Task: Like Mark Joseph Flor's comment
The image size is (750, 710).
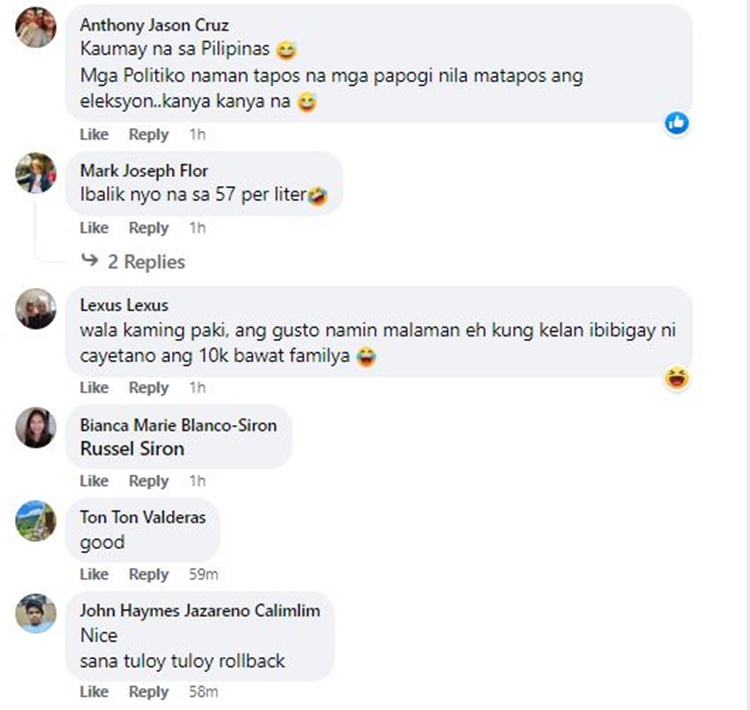Action: [94, 228]
